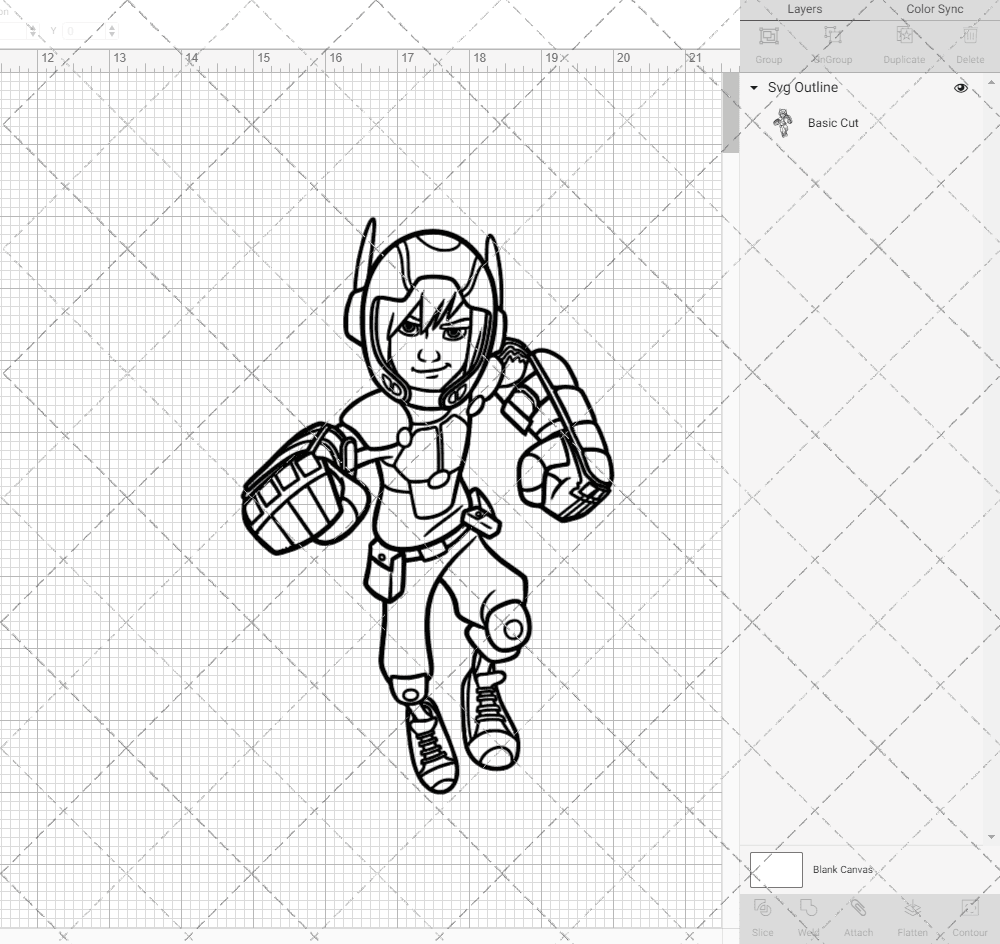Screen dimensions: 1000x944
Task: Select the Svg Outline group label
Action: click(x=802, y=87)
